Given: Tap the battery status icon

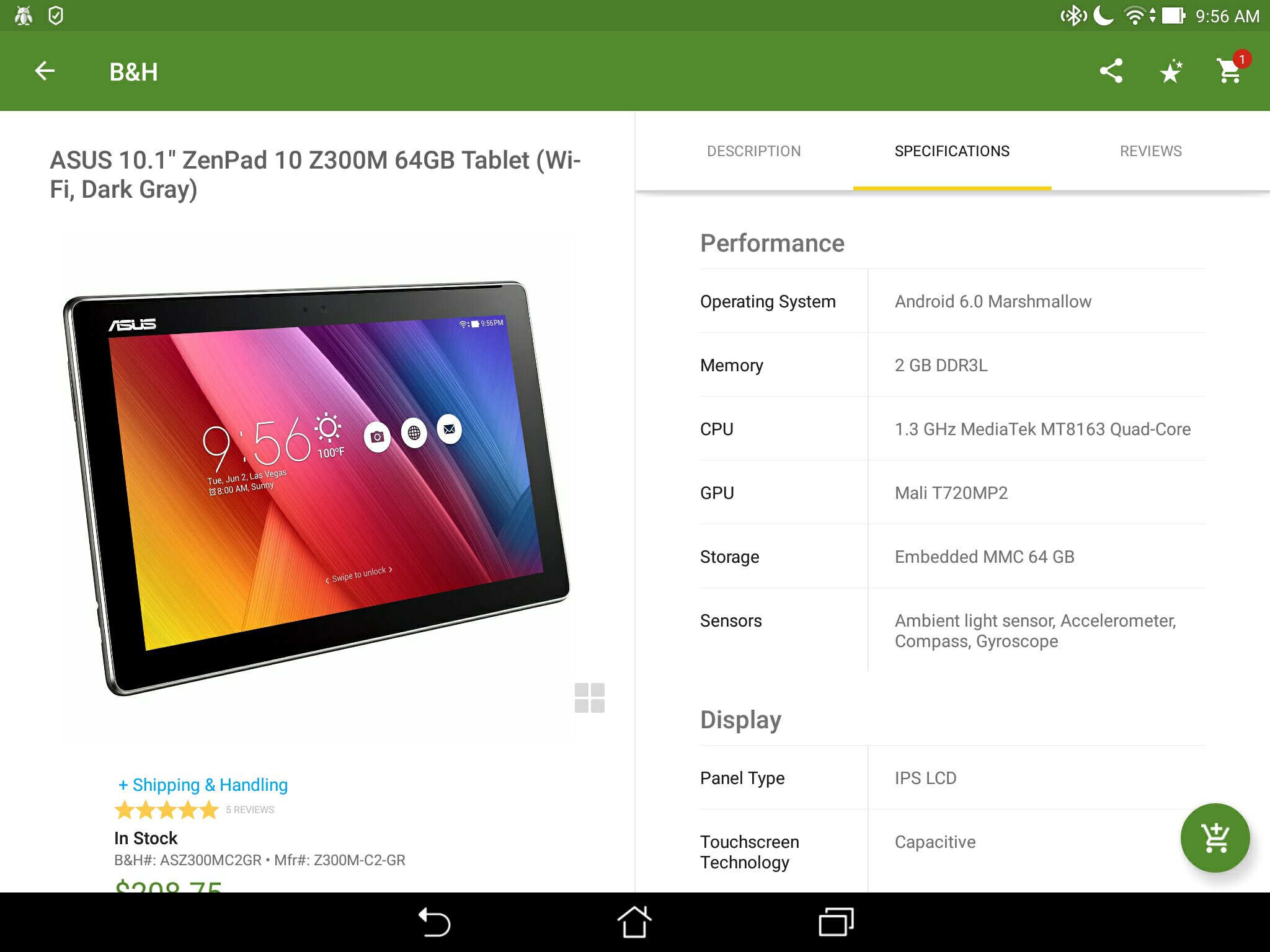Looking at the screenshot, I should [1173, 15].
